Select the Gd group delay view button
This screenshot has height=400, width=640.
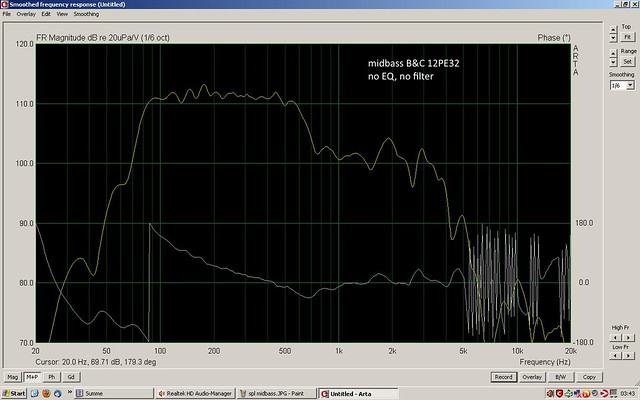pos(71,377)
